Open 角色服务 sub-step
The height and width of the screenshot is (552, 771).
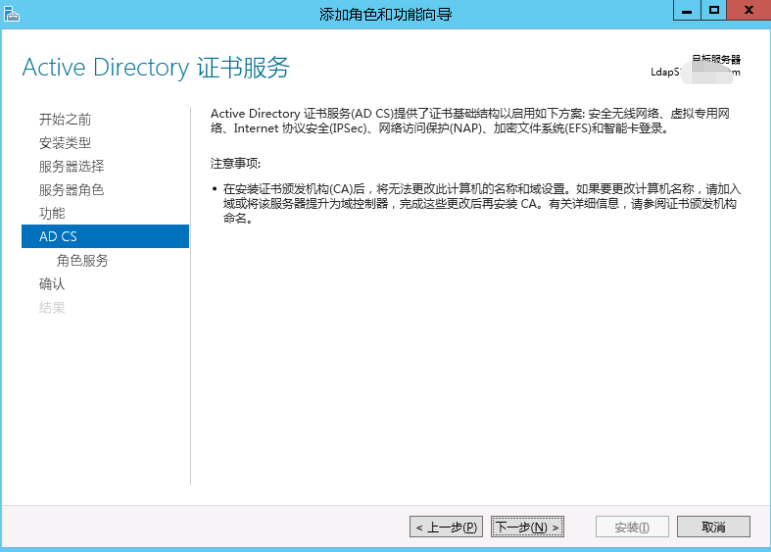point(82,261)
